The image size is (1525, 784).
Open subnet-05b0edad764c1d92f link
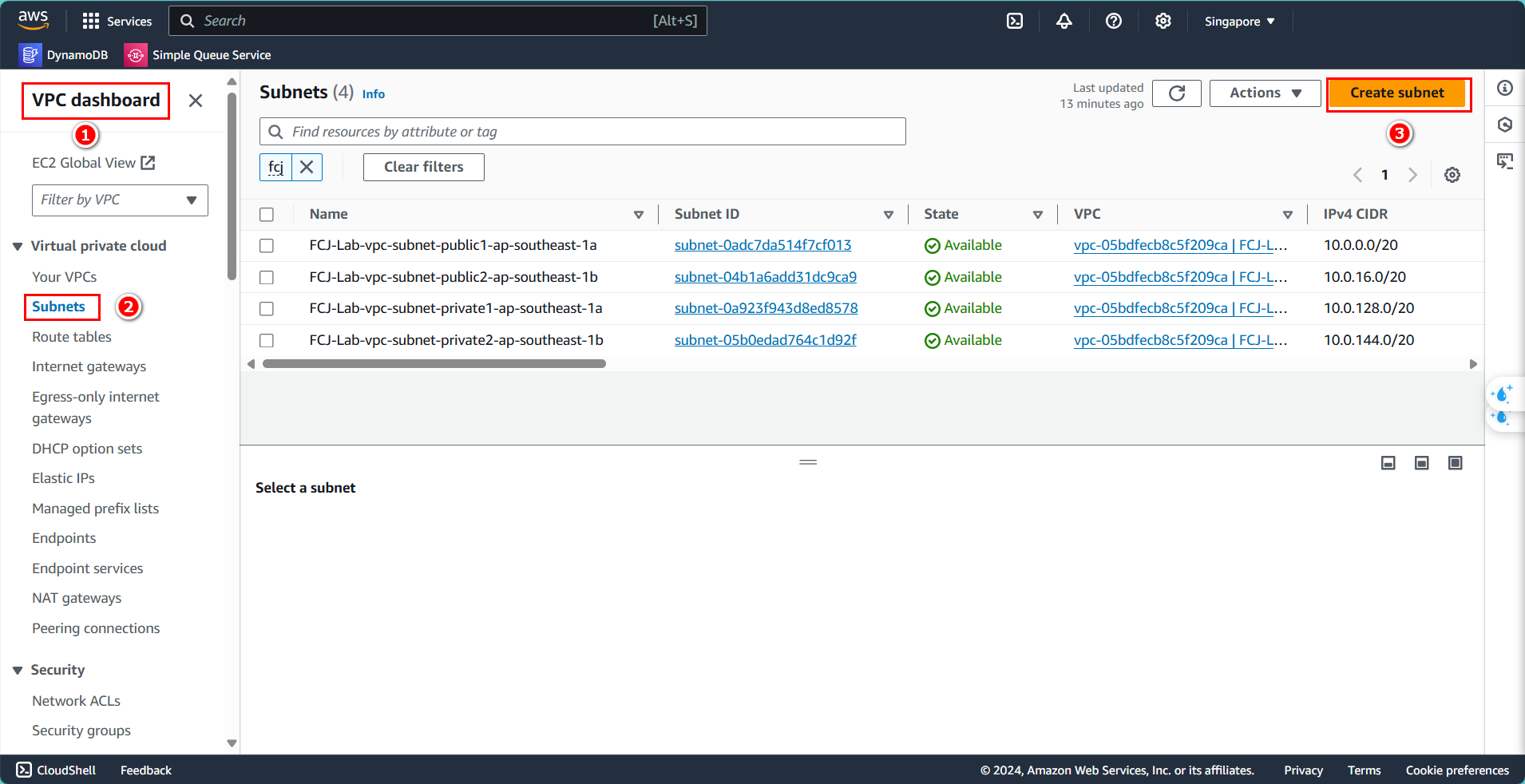[765, 340]
